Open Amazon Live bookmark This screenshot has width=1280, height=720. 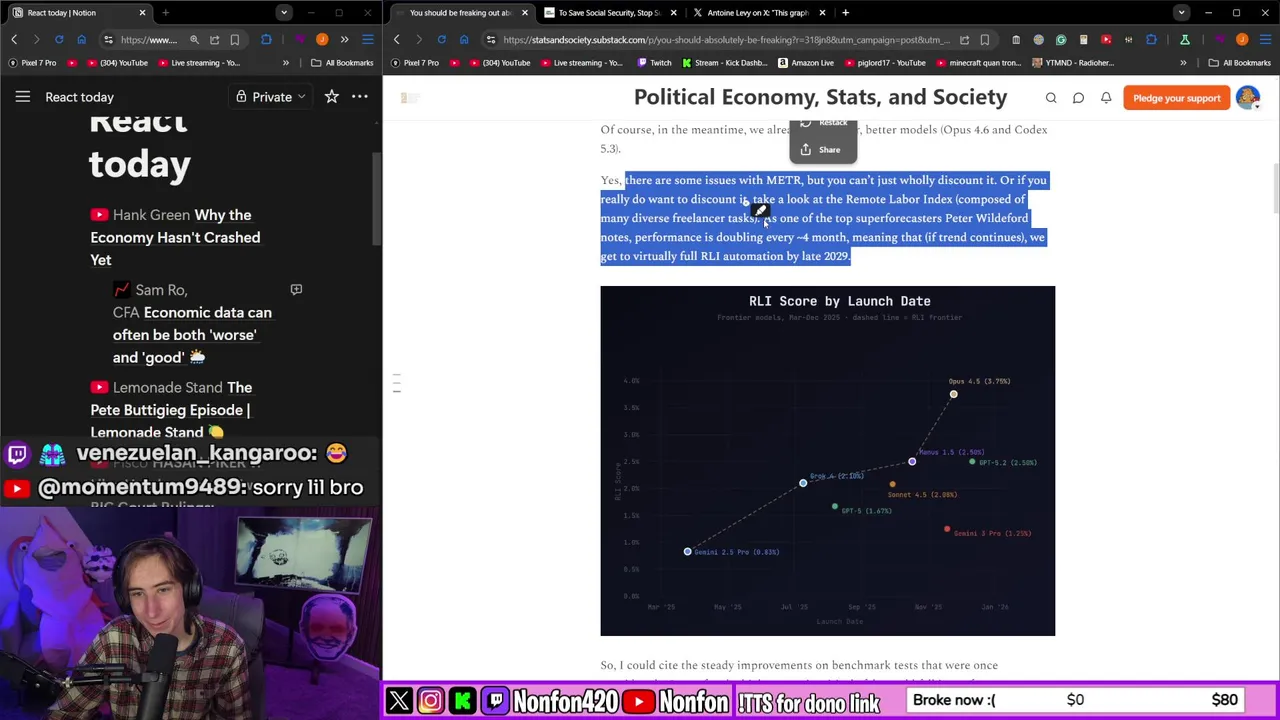coord(804,63)
